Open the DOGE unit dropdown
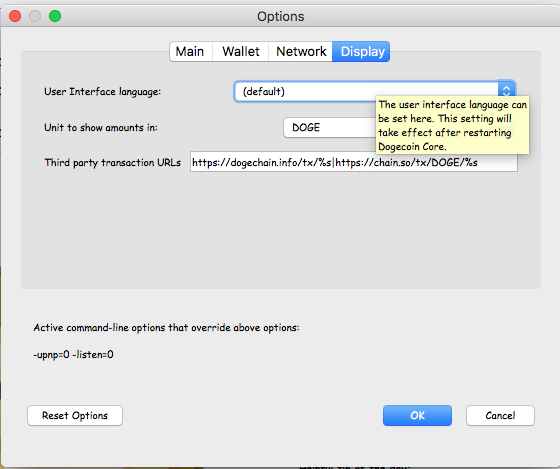Viewport: 560px width, 469px height. [329, 128]
